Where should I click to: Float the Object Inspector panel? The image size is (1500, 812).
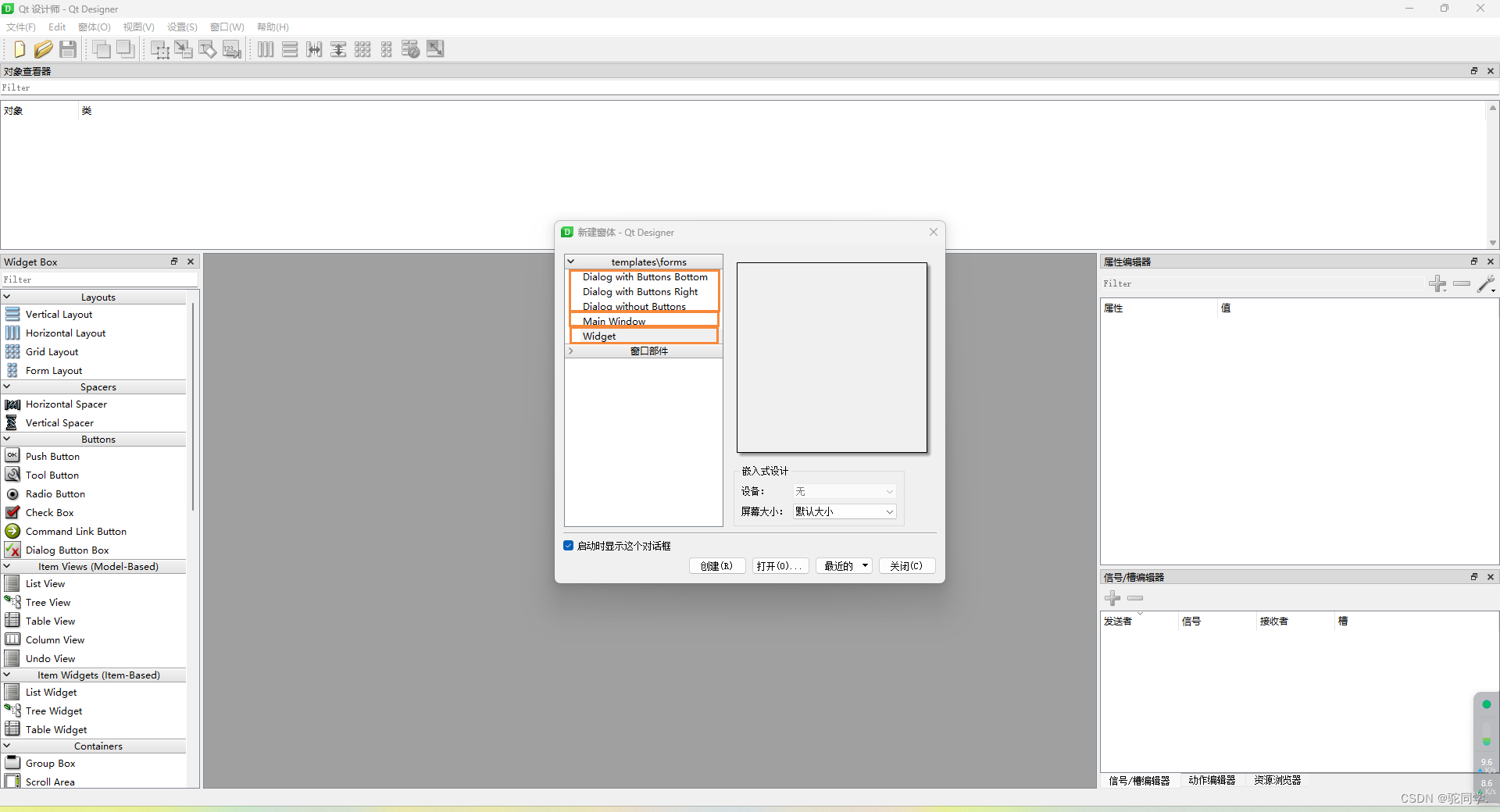pyautogui.click(x=1474, y=71)
